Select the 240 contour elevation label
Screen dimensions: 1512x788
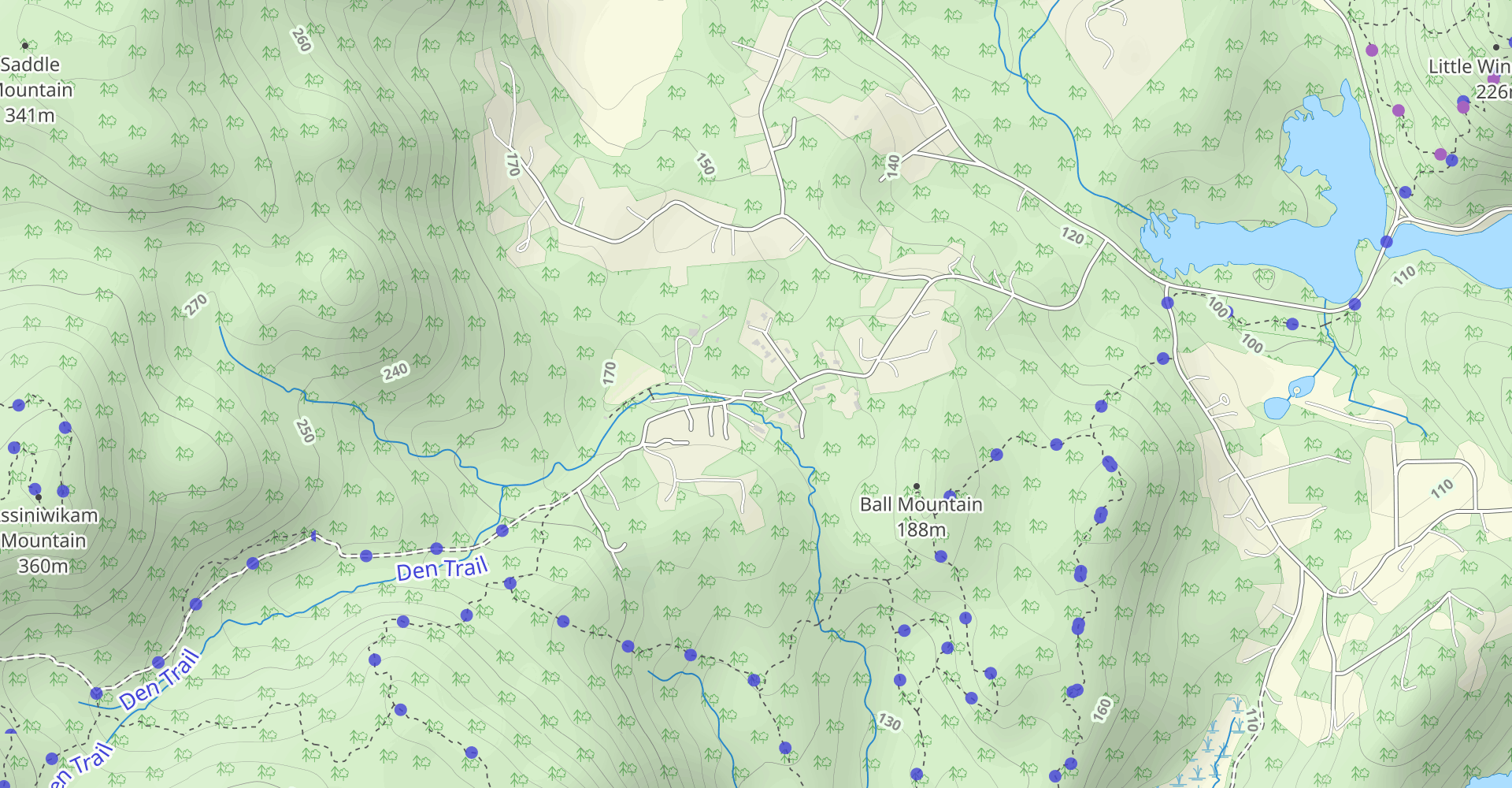[395, 371]
